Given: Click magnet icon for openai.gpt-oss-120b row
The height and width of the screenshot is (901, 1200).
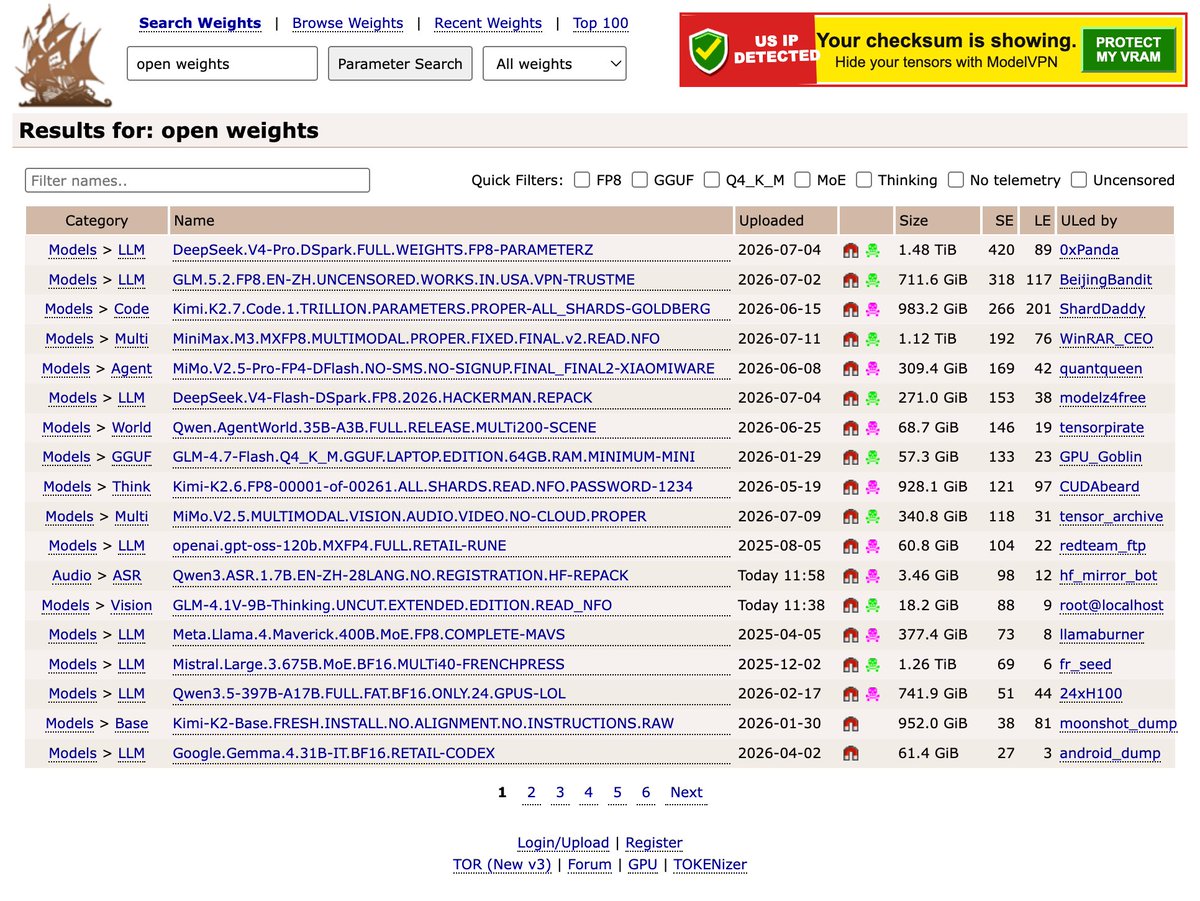Looking at the screenshot, I should (x=851, y=546).
